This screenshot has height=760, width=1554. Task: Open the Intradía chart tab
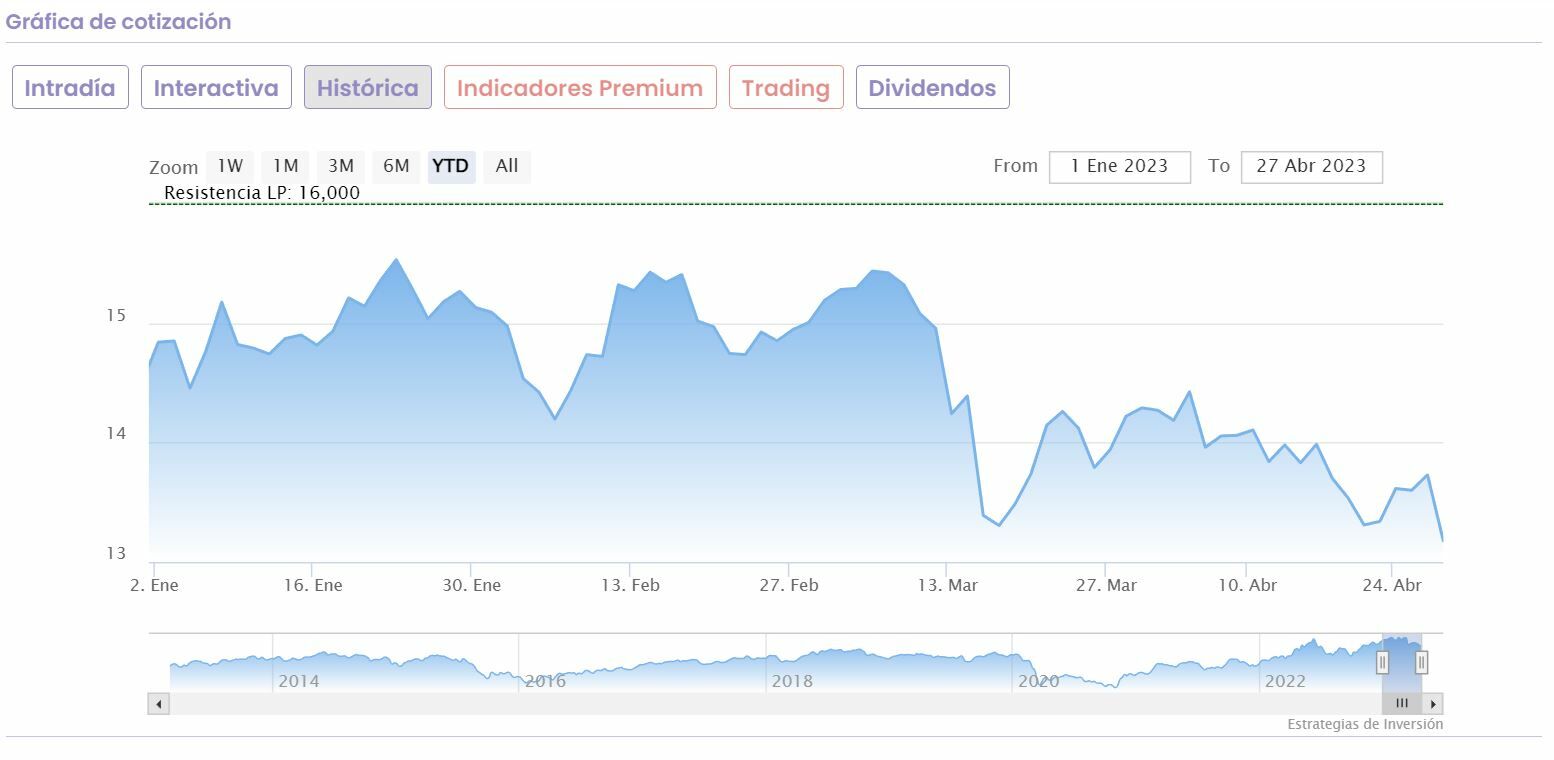[70, 88]
